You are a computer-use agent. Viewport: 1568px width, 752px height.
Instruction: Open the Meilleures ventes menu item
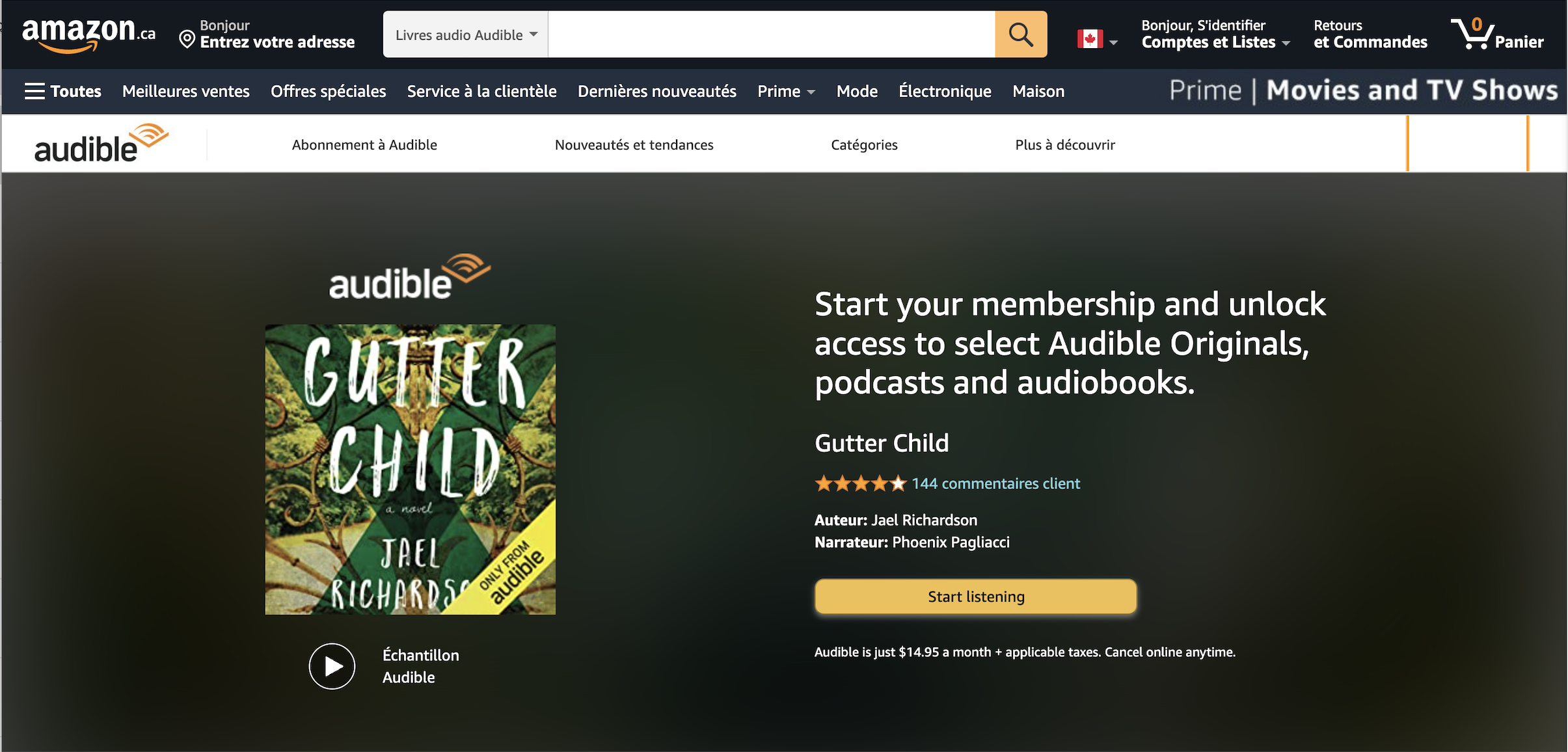click(186, 91)
